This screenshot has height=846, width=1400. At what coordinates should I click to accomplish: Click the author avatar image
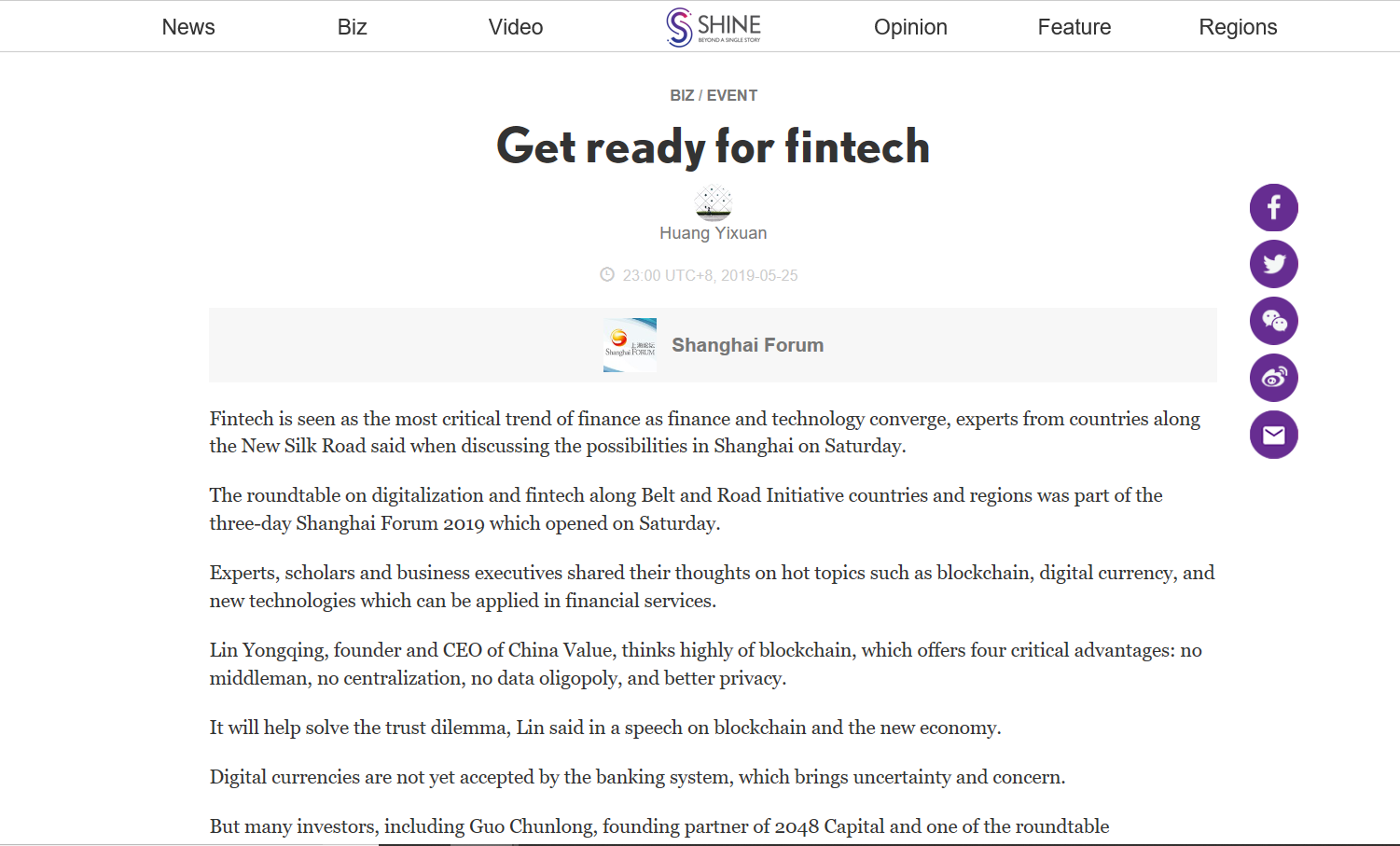tap(714, 202)
